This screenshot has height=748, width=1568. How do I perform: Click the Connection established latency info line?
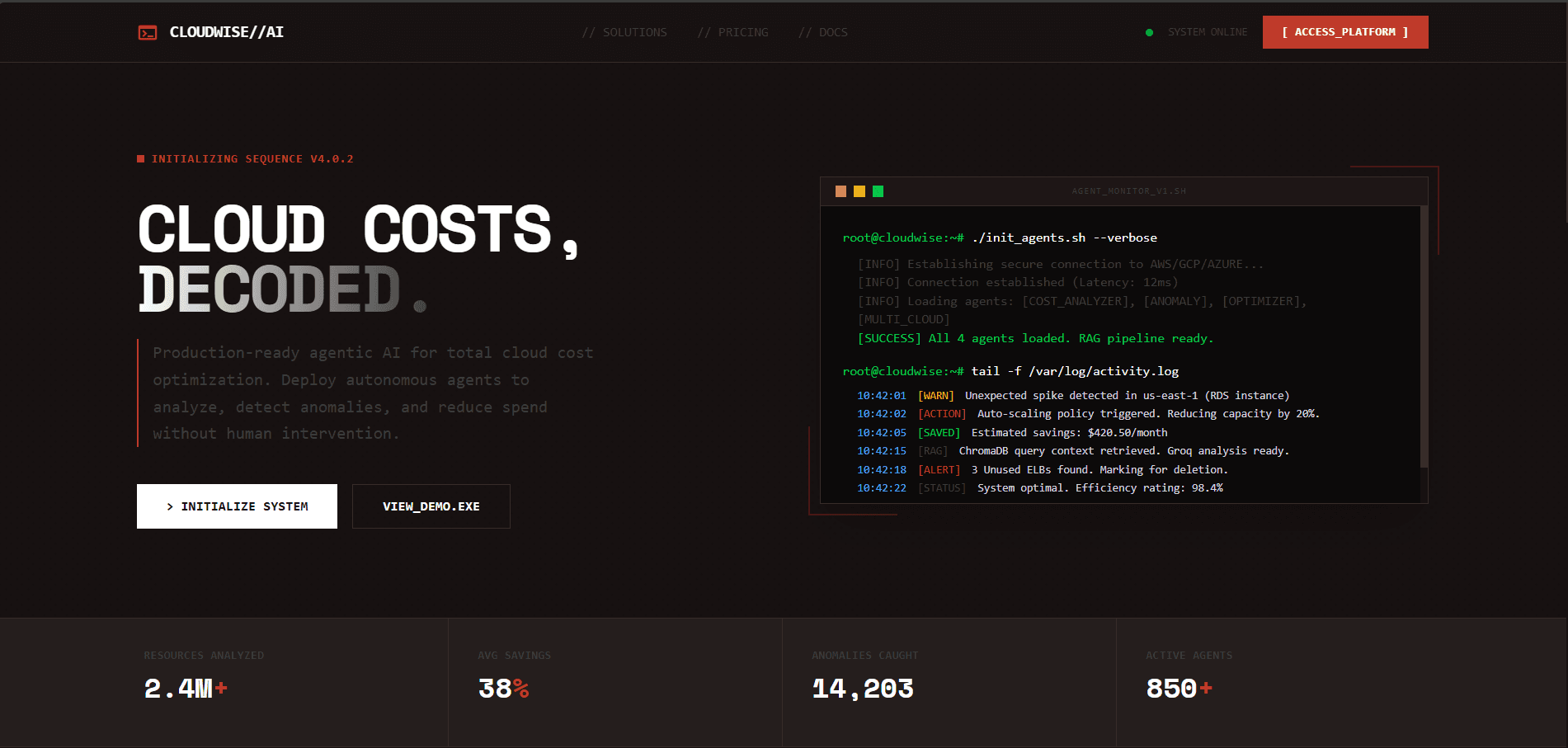coord(1018,283)
